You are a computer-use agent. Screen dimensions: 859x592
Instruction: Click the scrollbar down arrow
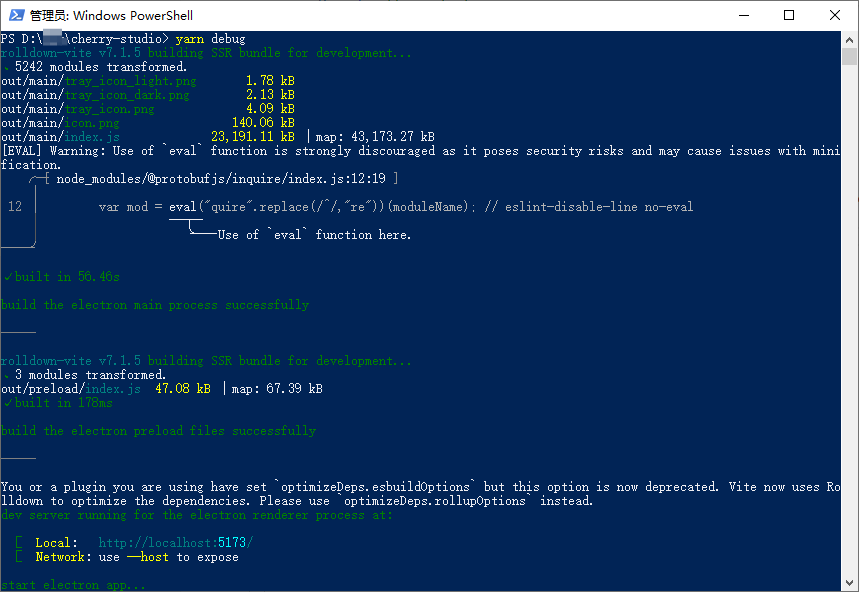coord(849,583)
